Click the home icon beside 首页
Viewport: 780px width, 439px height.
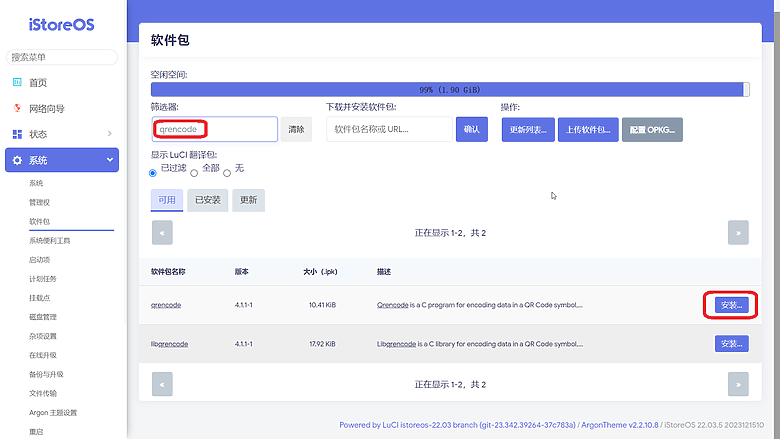pyautogui.click(x=17, y=83)
